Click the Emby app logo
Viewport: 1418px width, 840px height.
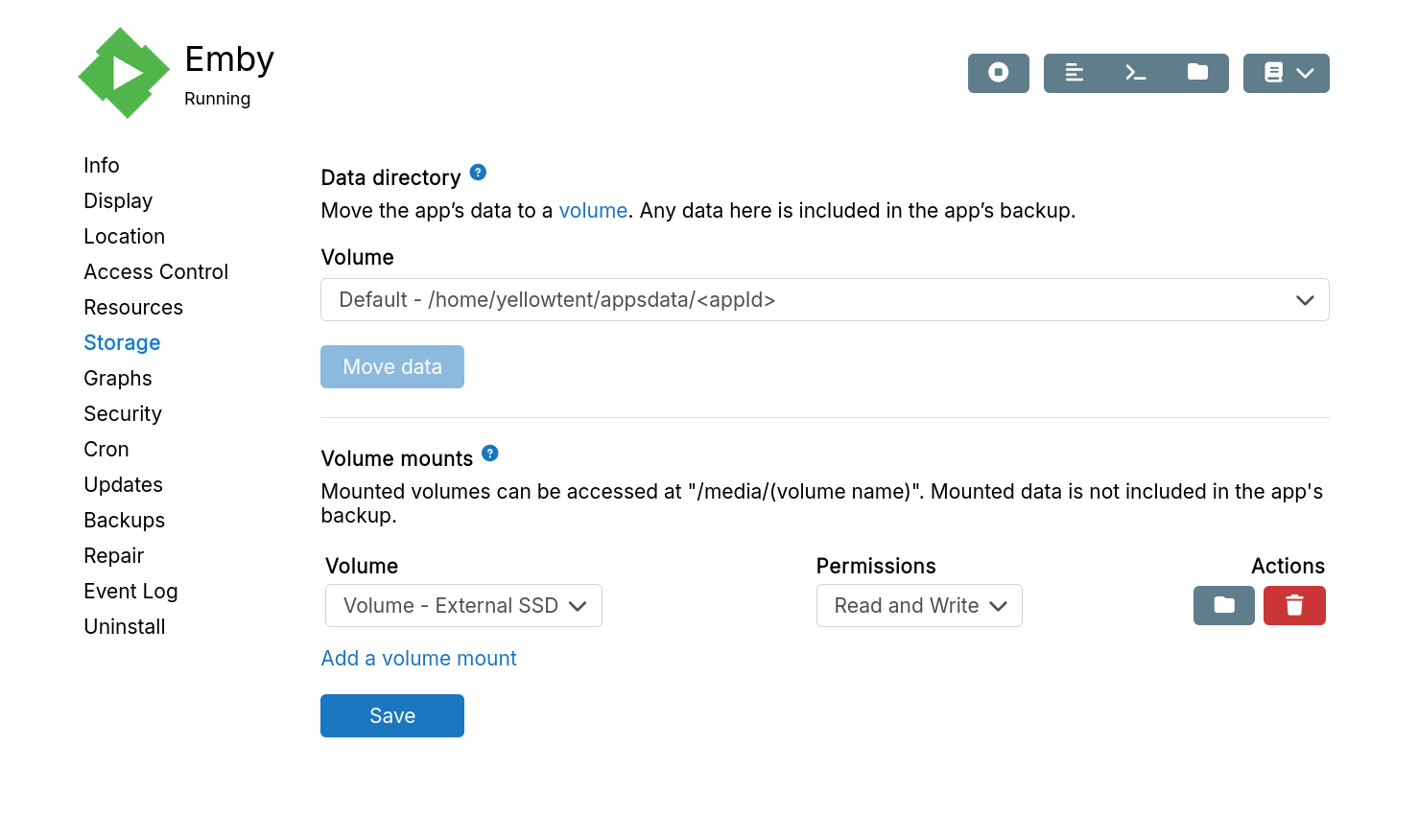click(x=124, y=73)
